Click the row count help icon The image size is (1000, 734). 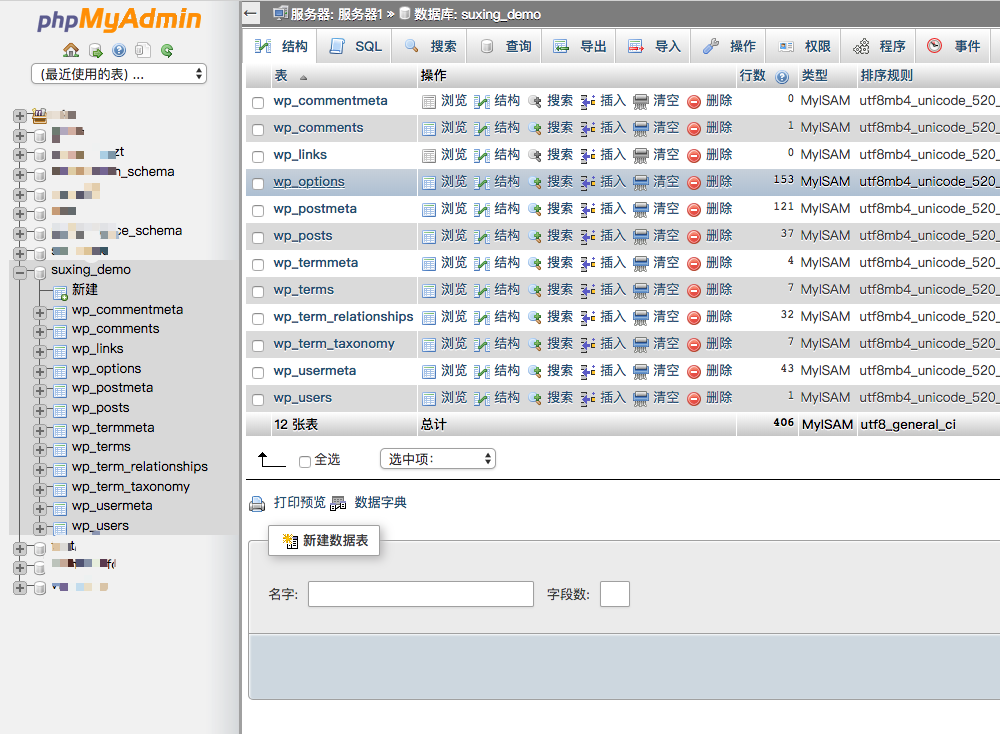click(782, 77)
